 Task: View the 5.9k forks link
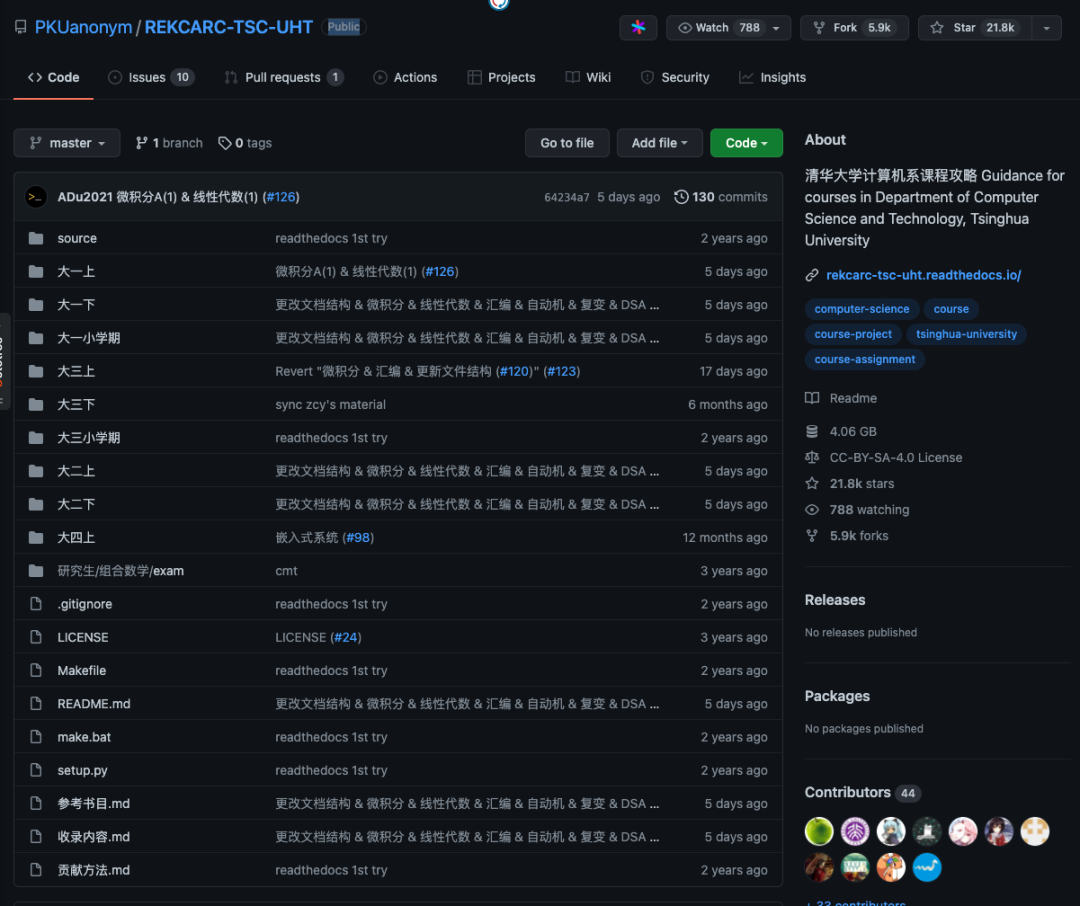tap(858, 536)
